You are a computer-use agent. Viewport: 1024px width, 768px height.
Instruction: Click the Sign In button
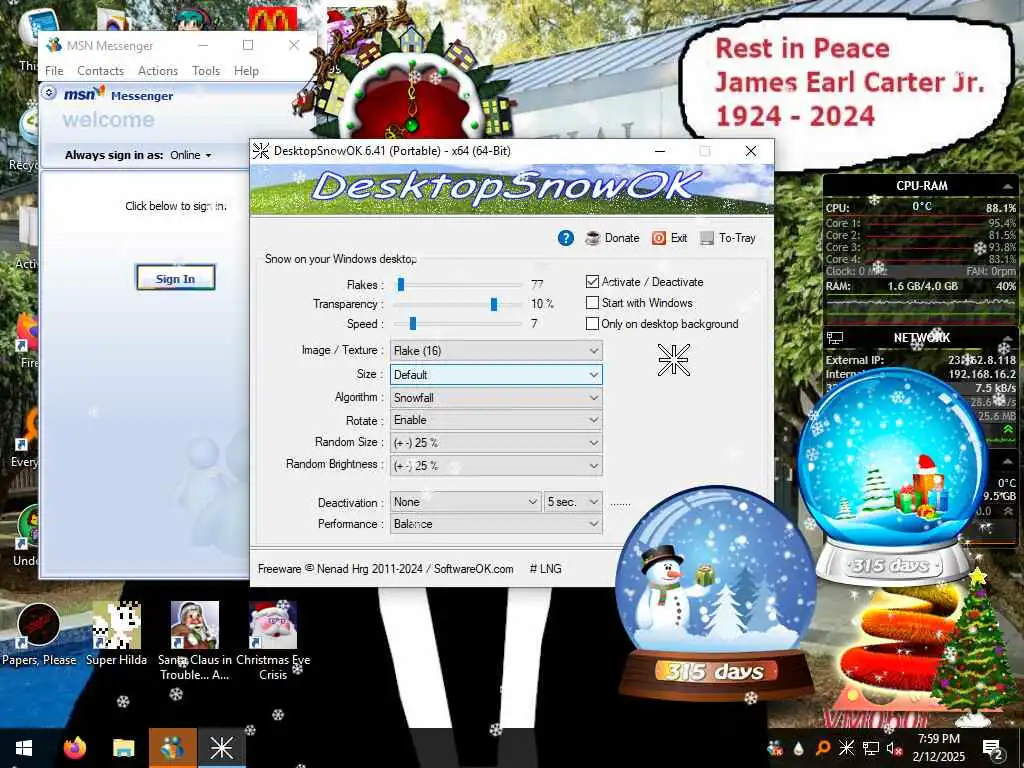(175, 278)
